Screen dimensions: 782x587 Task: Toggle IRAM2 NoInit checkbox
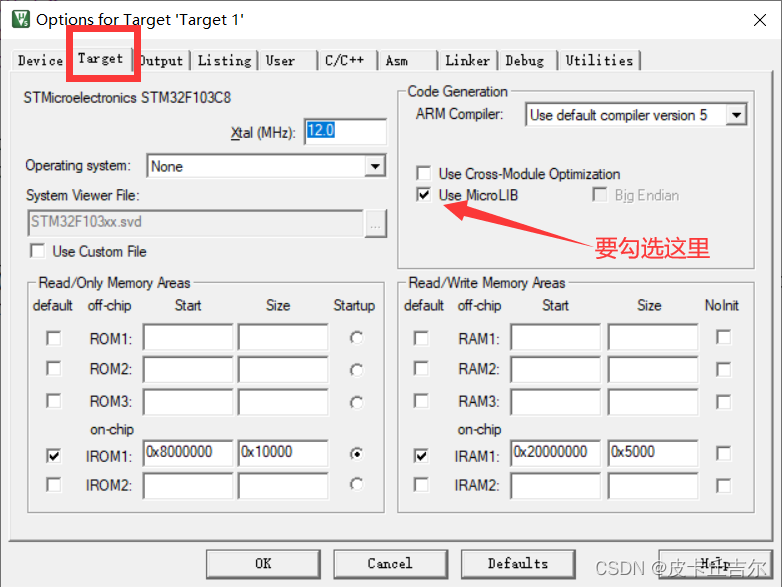coord(724,486)
